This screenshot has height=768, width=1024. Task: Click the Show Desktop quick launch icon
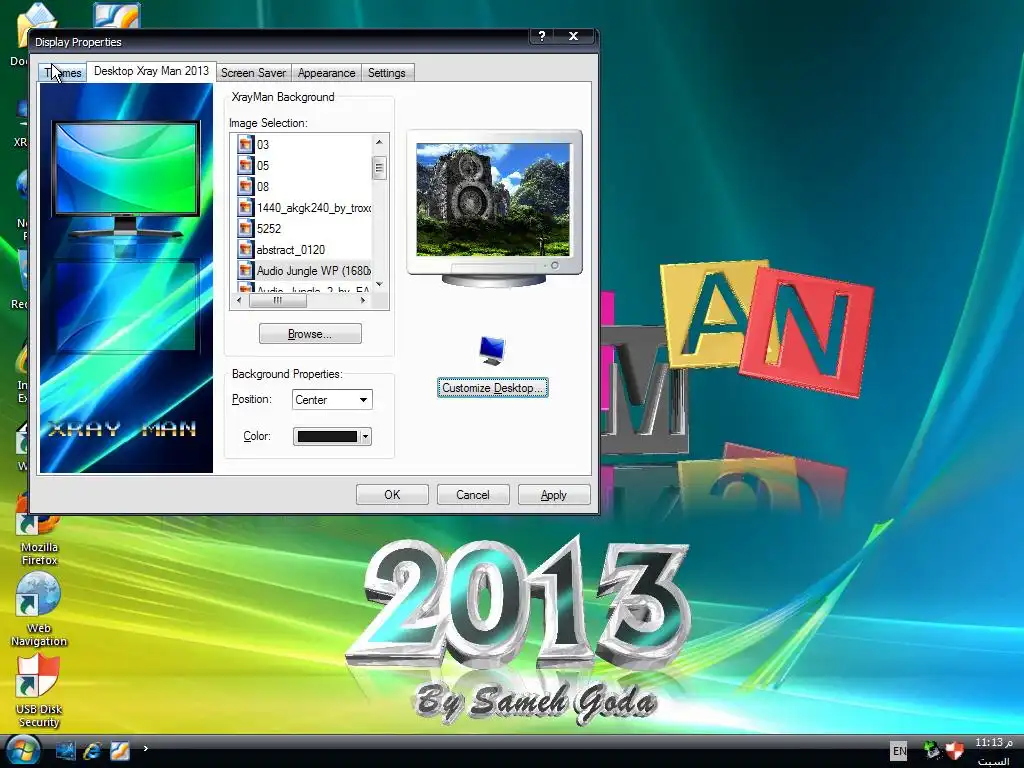tap(65, 750)
